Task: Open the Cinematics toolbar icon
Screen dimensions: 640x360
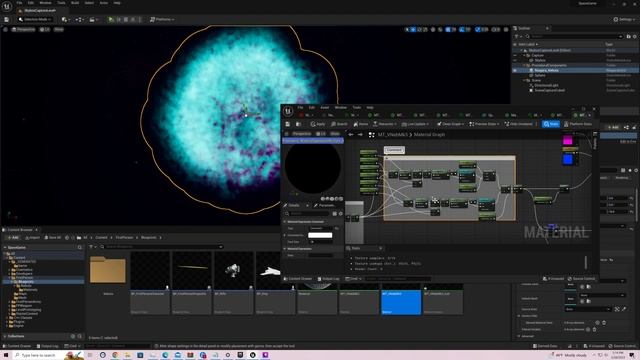Action: 93,19
